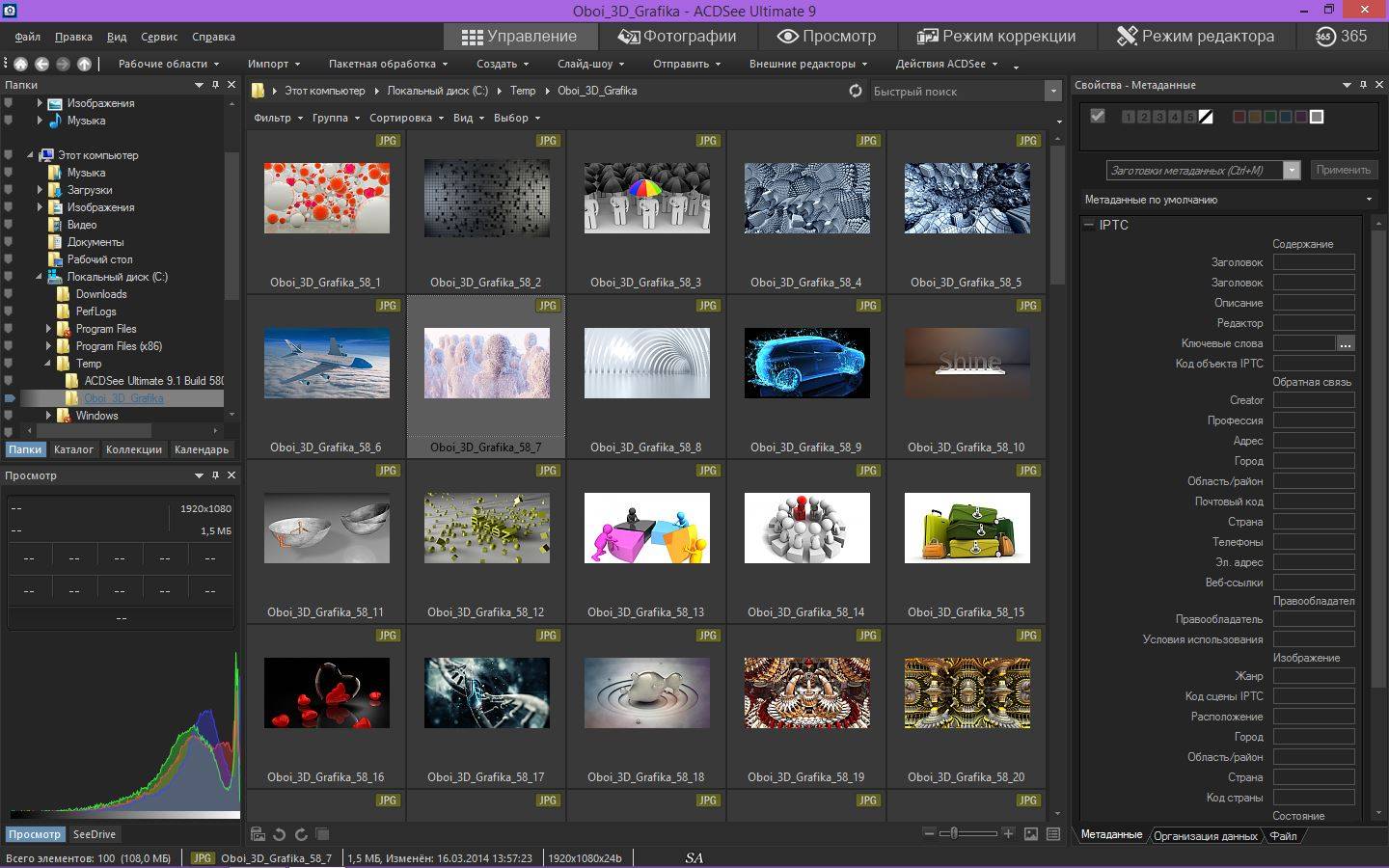Toggle the tagged checkmark in metadata panel

[x=1098, y=116]
